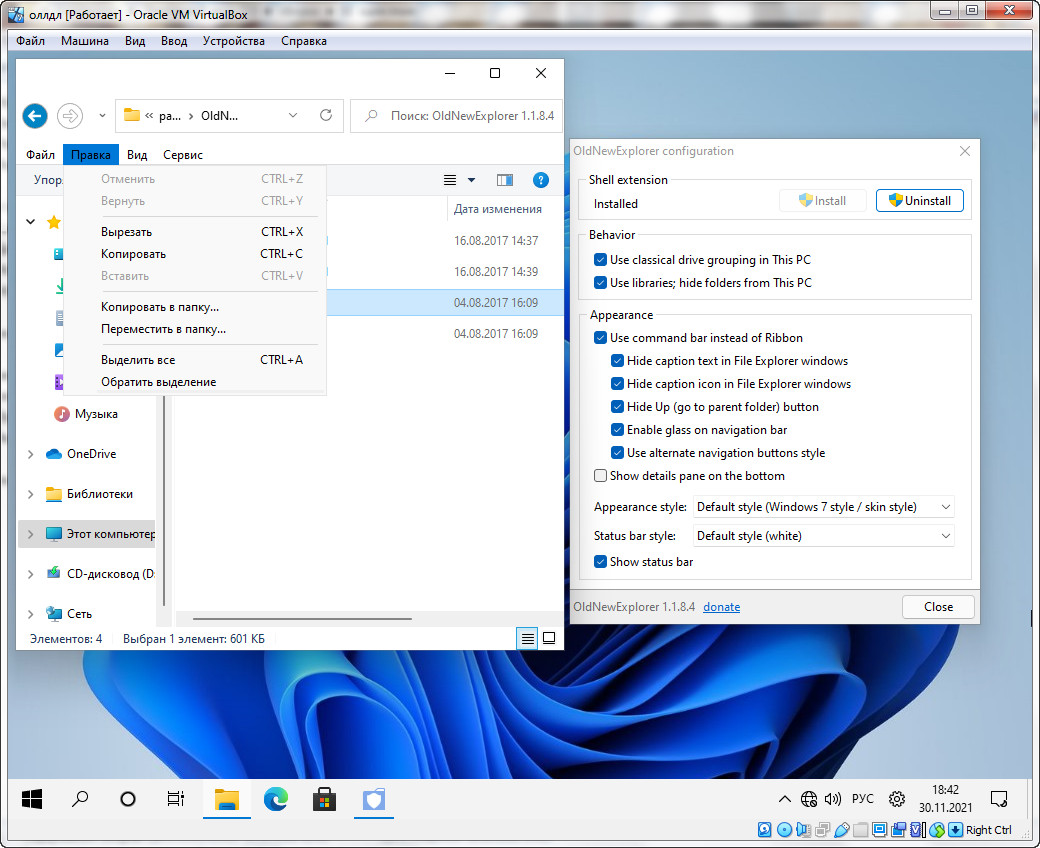This screenshot has width=1040, height=848.
Task: Open the Windows Start menu
Action: (x=32, y=799)
